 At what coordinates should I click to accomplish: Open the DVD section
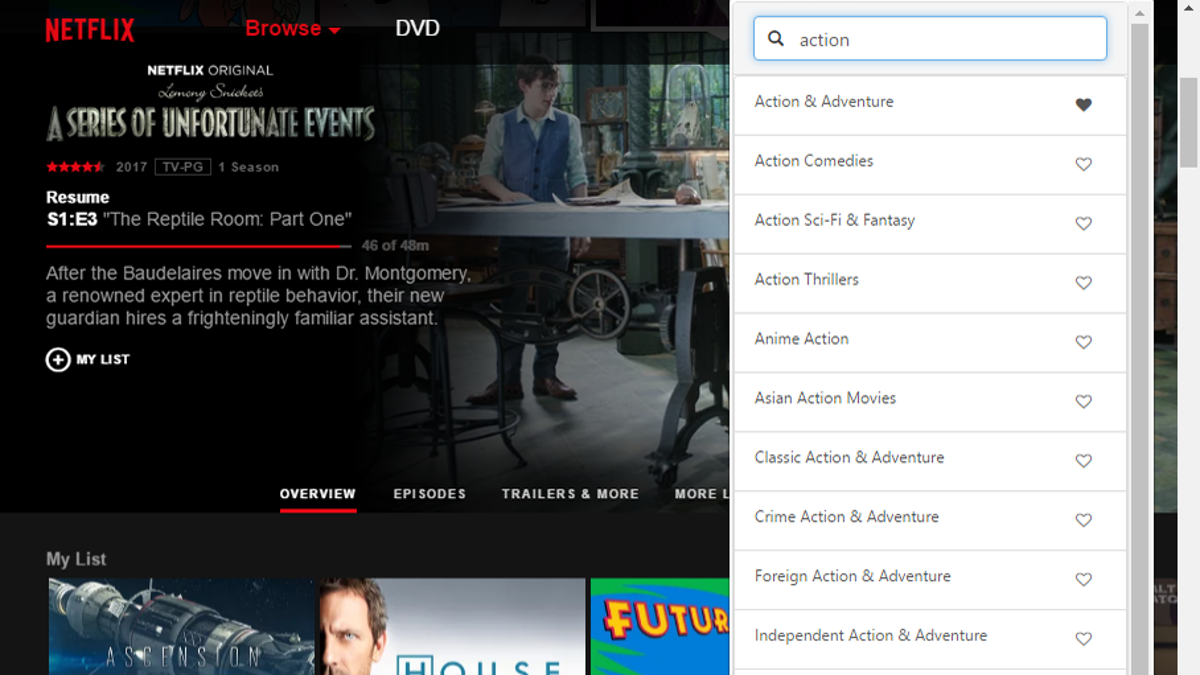click(417, 28)
